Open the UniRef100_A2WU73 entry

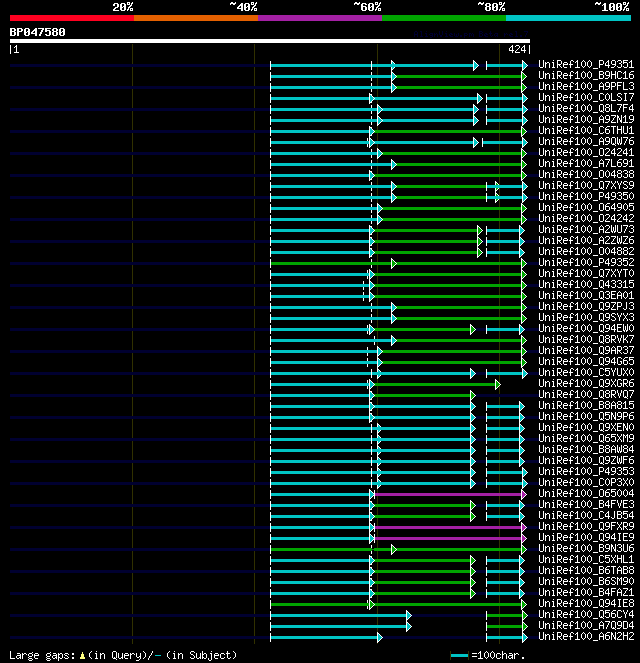[586, 229]
